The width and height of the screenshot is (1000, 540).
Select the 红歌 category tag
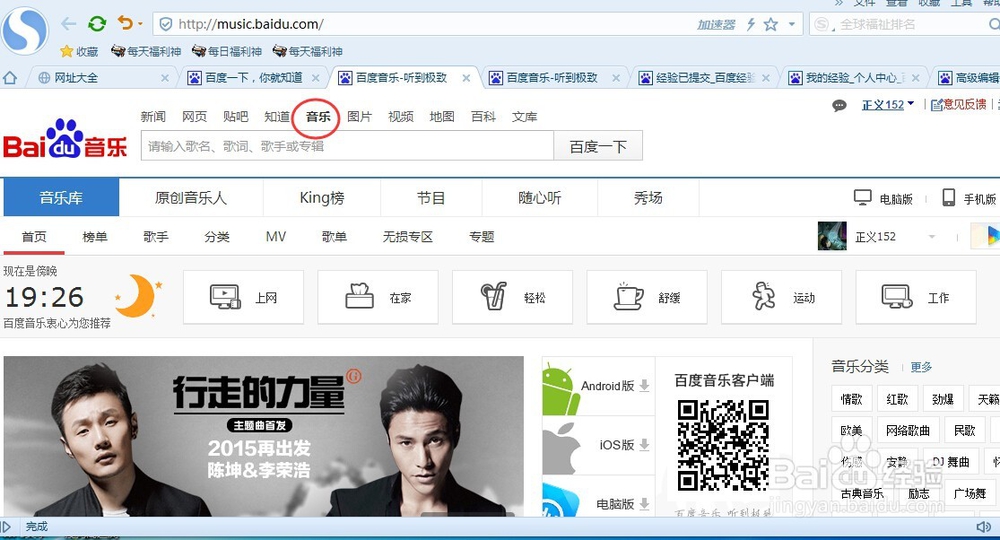point(897,399)
